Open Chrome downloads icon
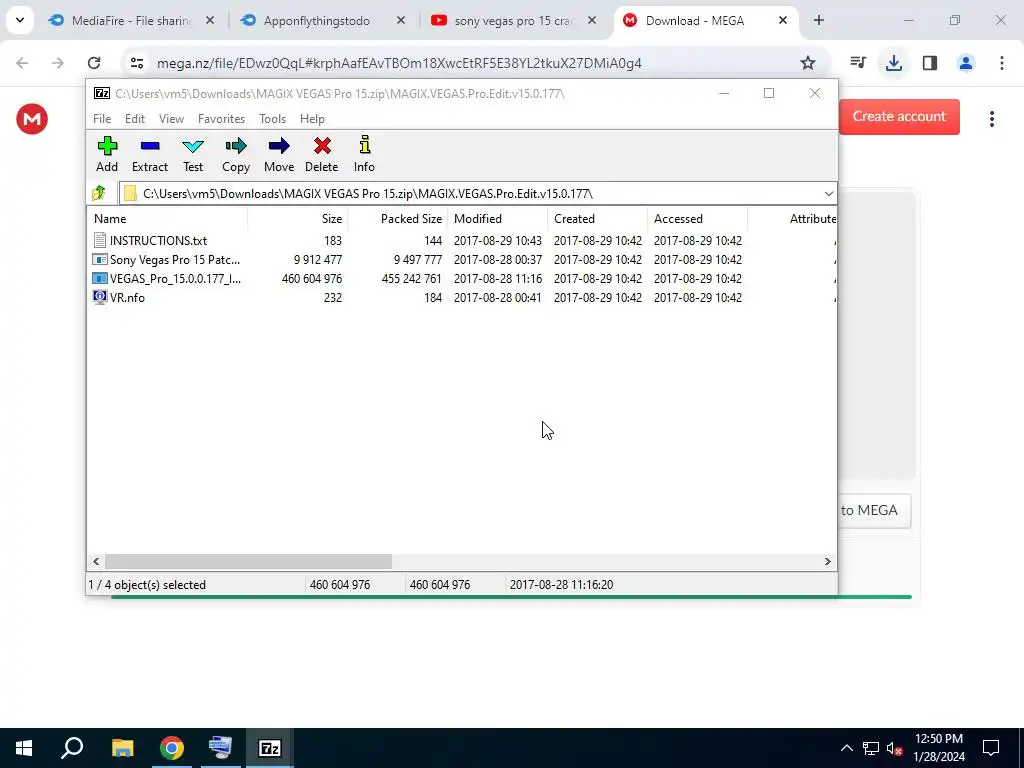 coord(893,63)
